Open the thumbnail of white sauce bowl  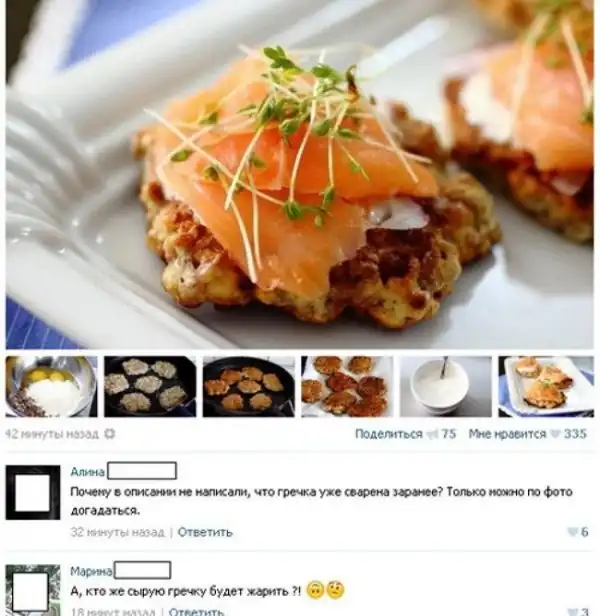(x=446, y=387)
